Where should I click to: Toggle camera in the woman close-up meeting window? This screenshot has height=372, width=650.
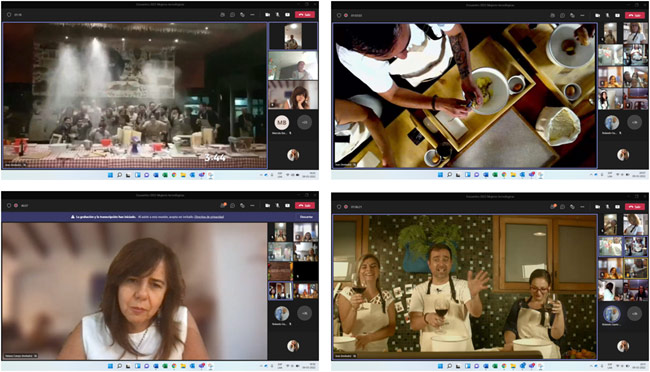pyautogui.click(x=267, y=205)
